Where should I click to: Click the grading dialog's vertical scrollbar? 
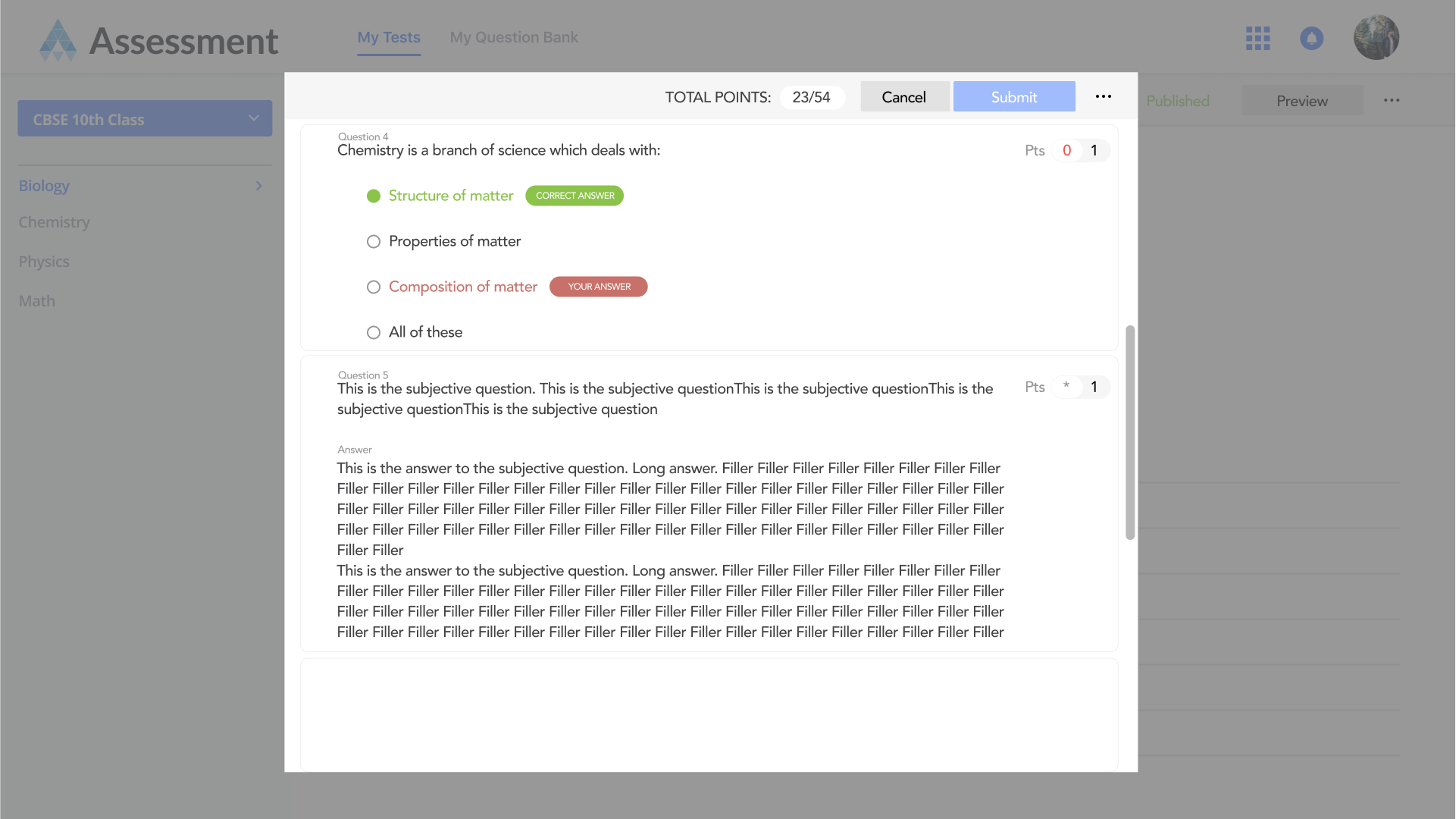click(1129, 432)
